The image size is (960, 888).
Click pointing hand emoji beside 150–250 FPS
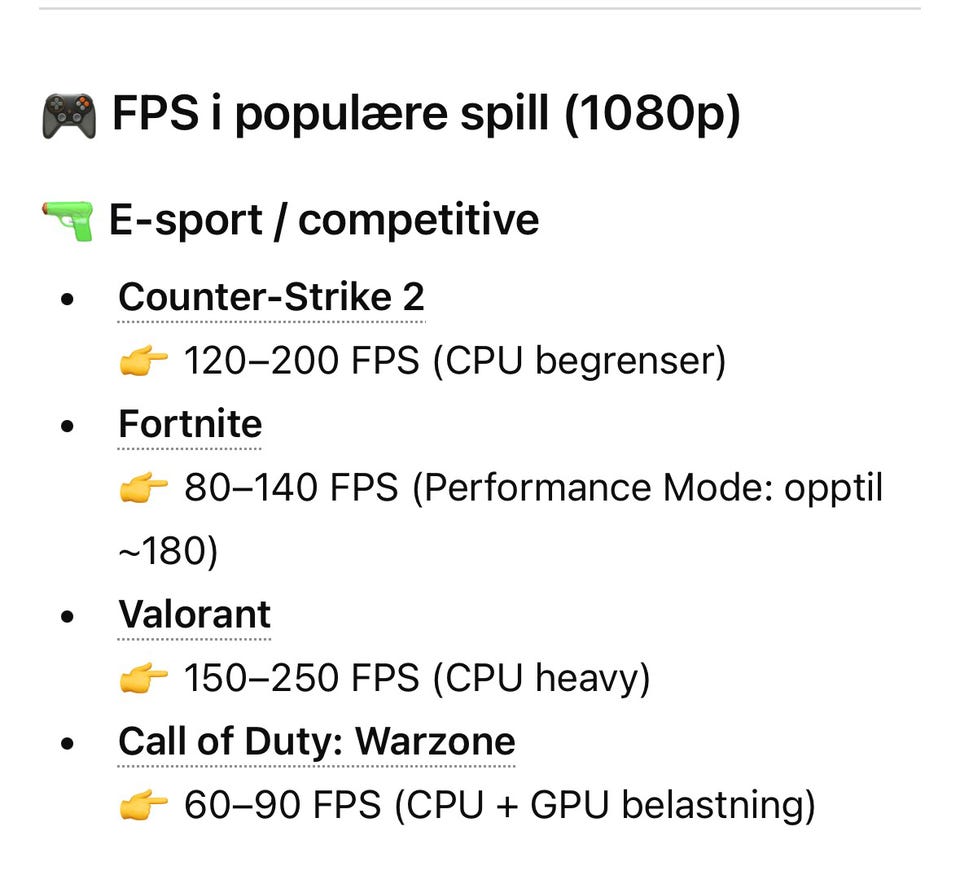[x=143, y=679]
